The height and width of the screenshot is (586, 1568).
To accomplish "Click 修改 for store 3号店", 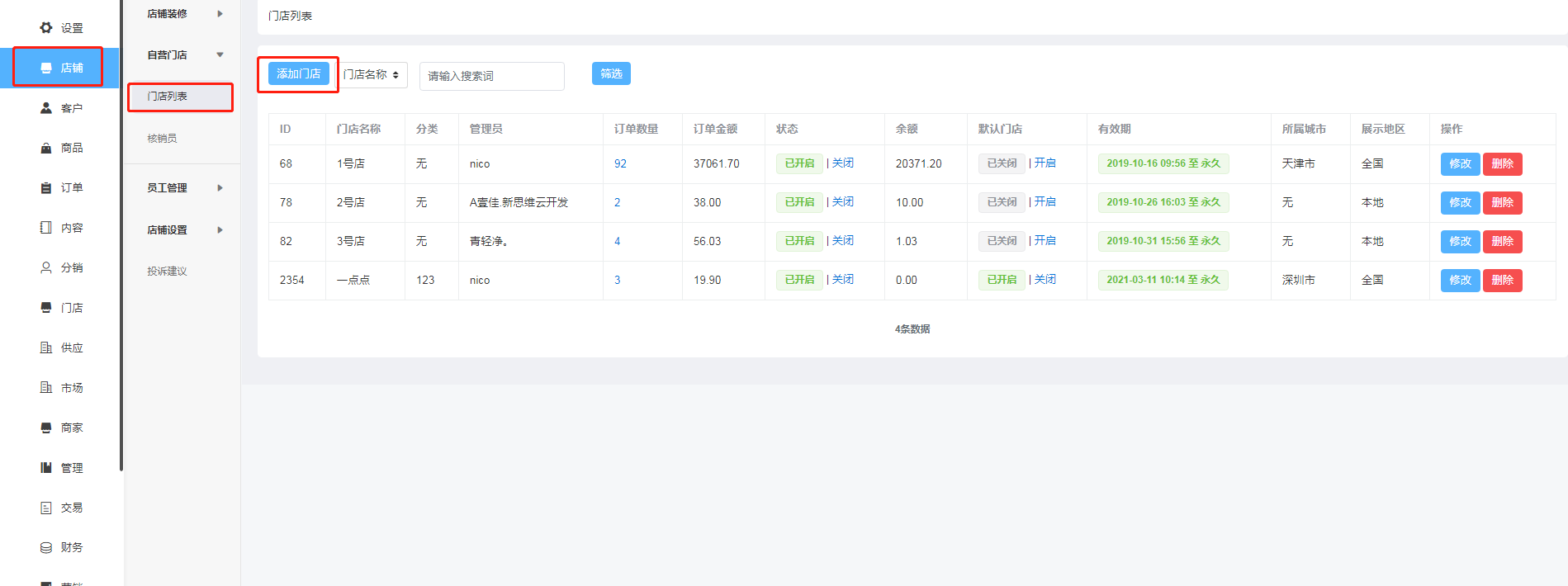I will (x=1460, y=241).
